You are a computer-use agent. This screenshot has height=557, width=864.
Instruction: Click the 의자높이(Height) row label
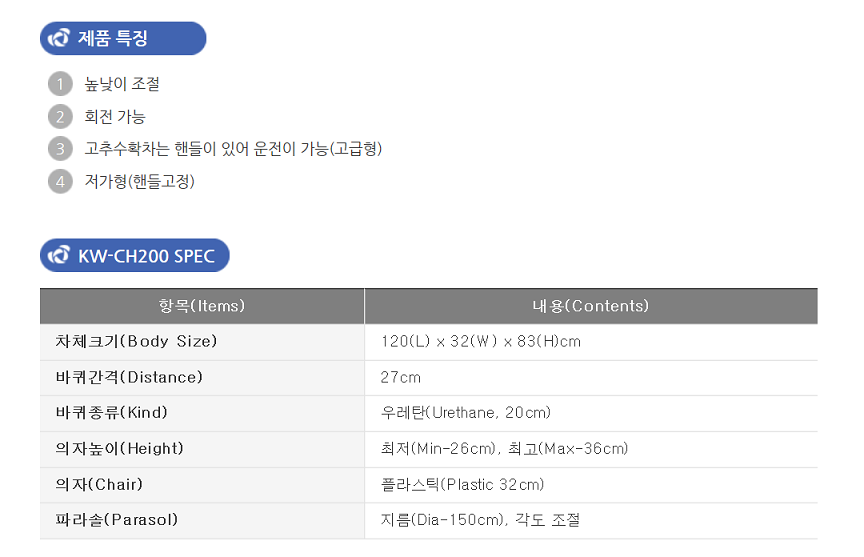[119, 448]
